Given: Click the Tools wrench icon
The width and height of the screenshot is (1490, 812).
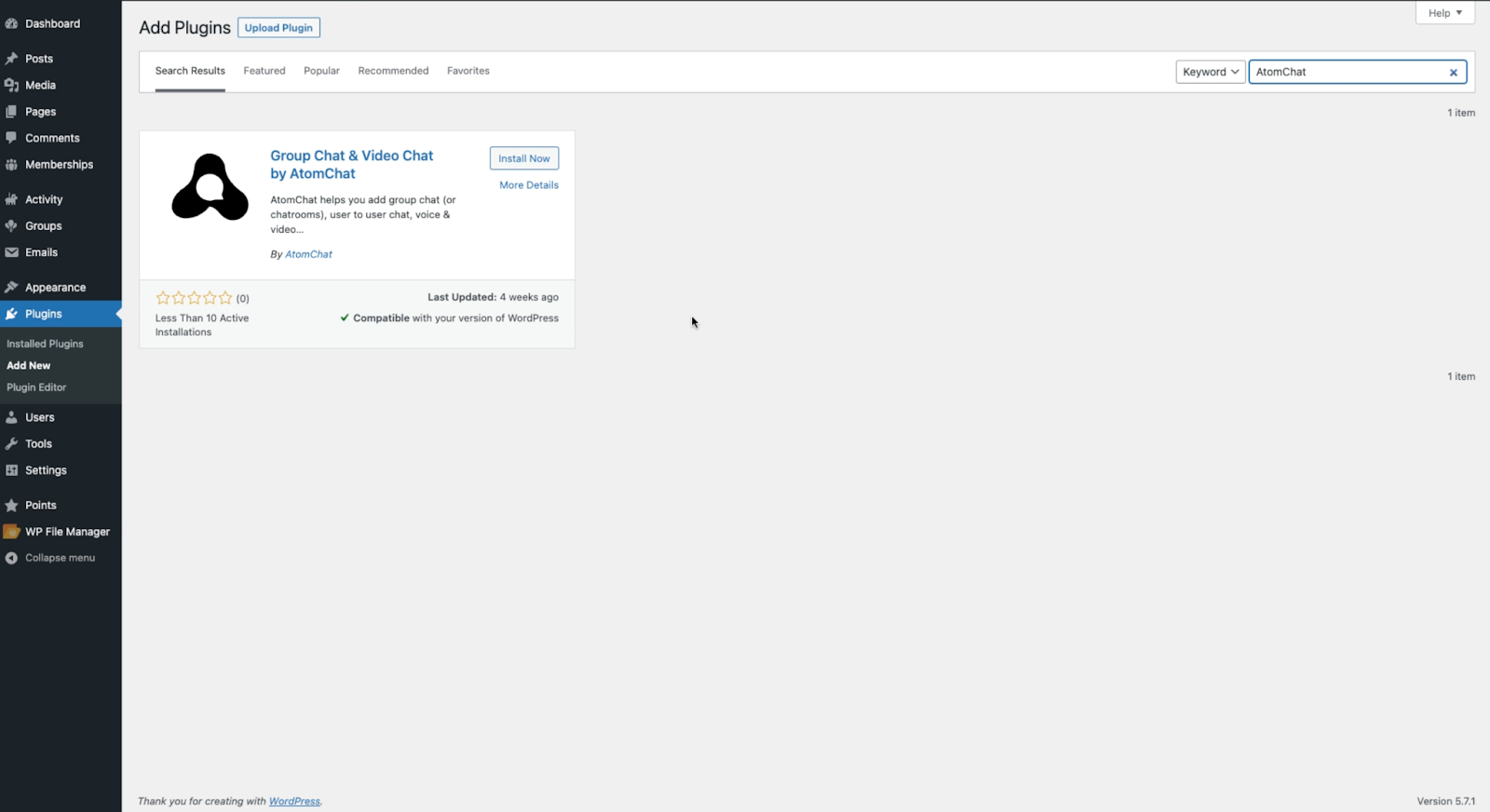Looking at the screenshot, I should click(11, 444).
